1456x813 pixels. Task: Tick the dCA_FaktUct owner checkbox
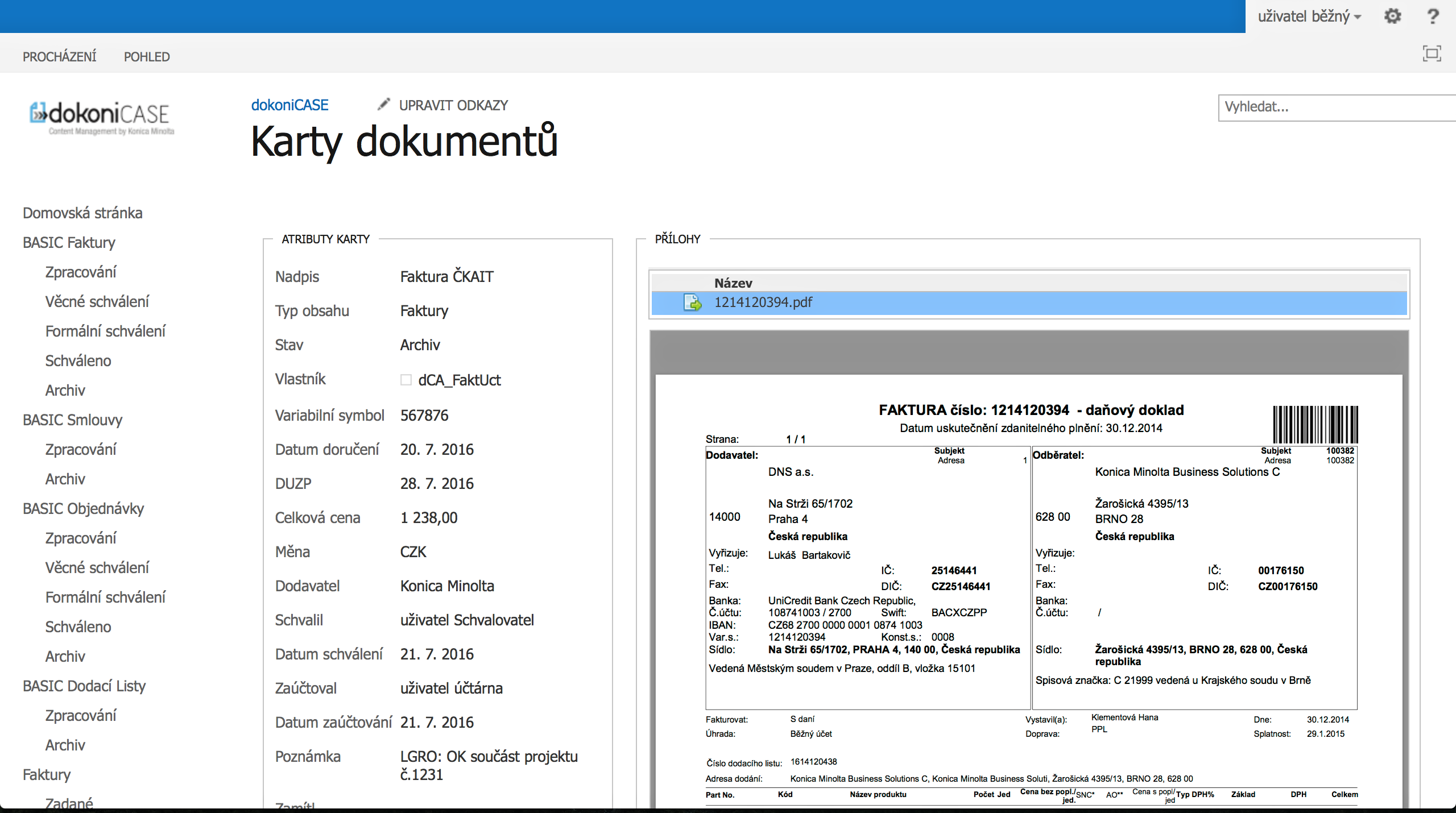tap(406, 380)
